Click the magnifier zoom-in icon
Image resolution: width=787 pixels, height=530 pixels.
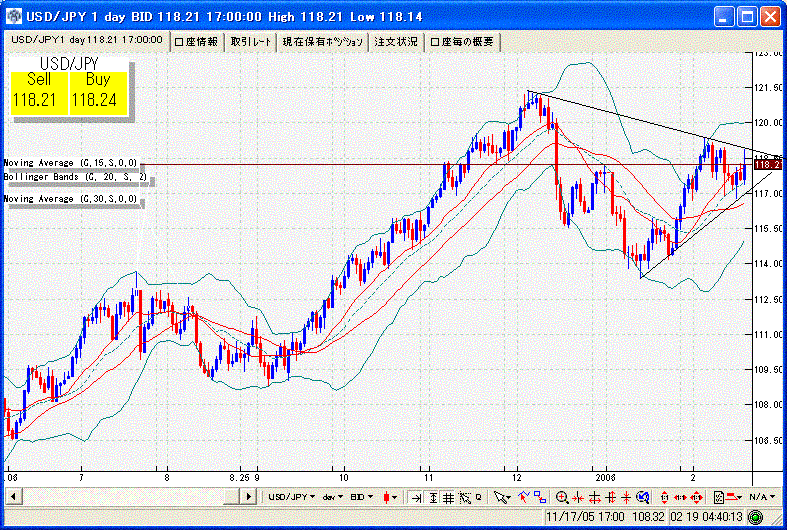(x=563, y=497)
